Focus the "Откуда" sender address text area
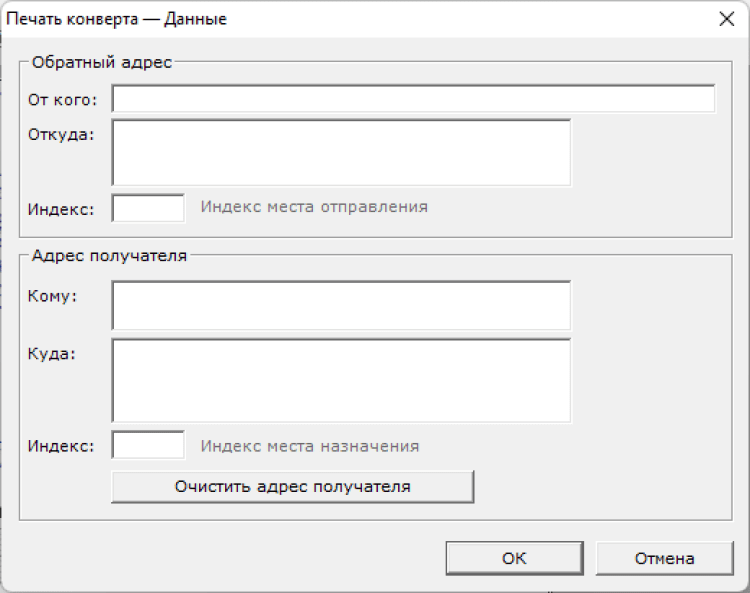Screen dimensions: 750x593 point(341,152)
